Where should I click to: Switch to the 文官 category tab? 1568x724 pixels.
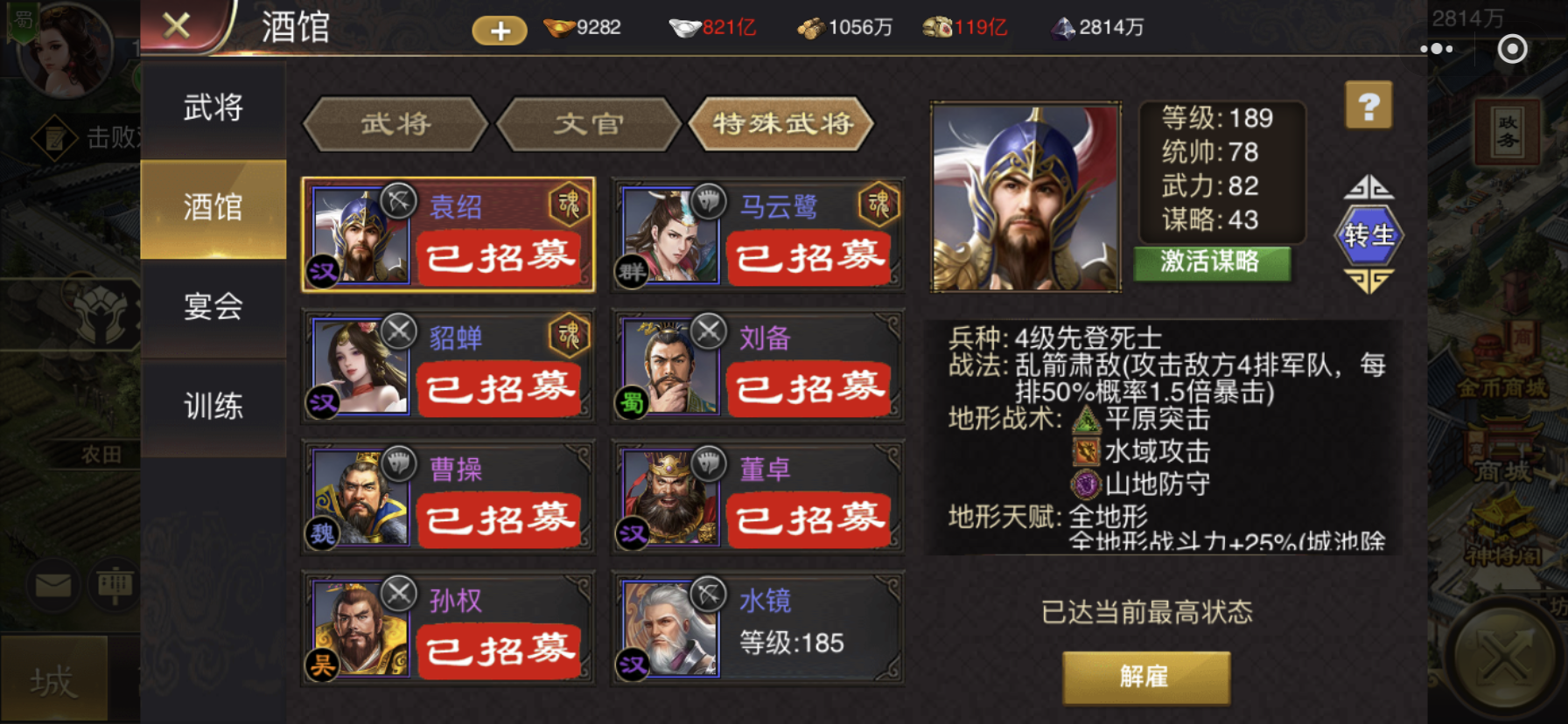[588, 124]
